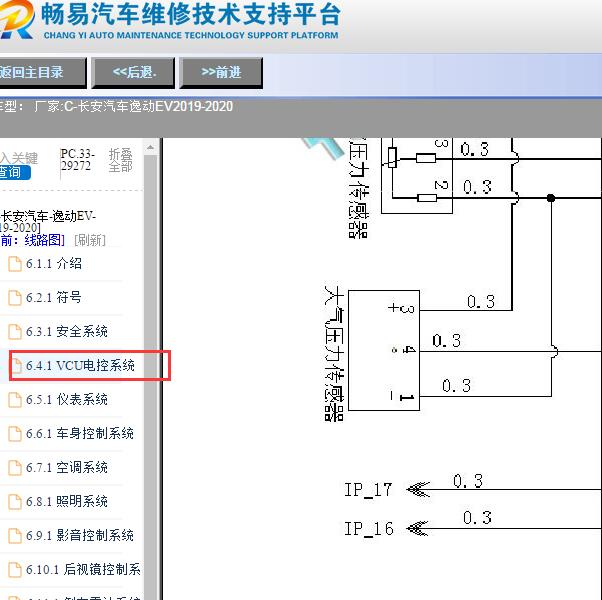Image resolution: width=602 pixels, height=600 pixels.
Task: Click the document icon beside 6.1.1 介绍
Action: pos(15,264)
